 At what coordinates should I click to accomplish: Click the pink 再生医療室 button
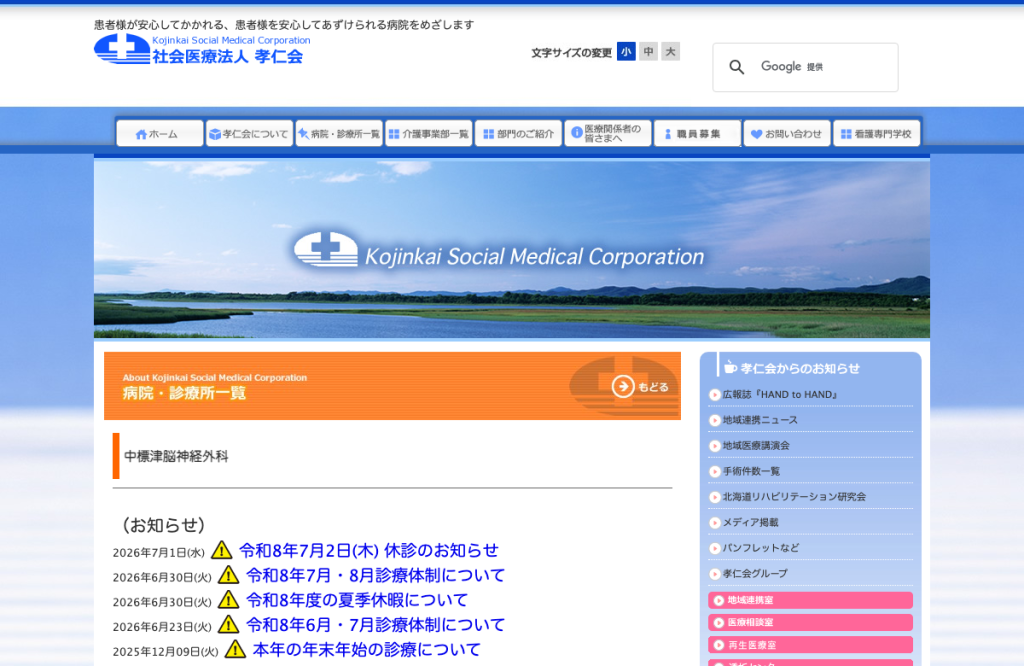coord(810,645)
